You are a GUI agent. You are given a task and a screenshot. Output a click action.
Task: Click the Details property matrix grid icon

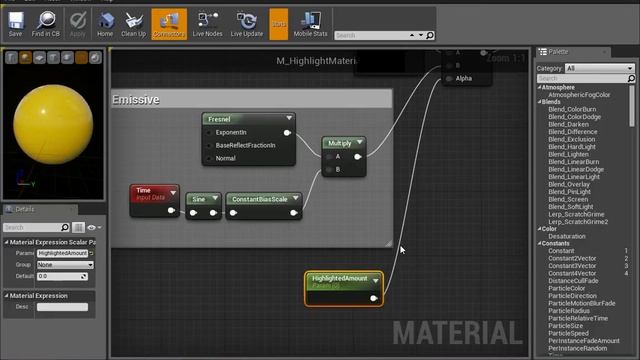pos(78,227)
